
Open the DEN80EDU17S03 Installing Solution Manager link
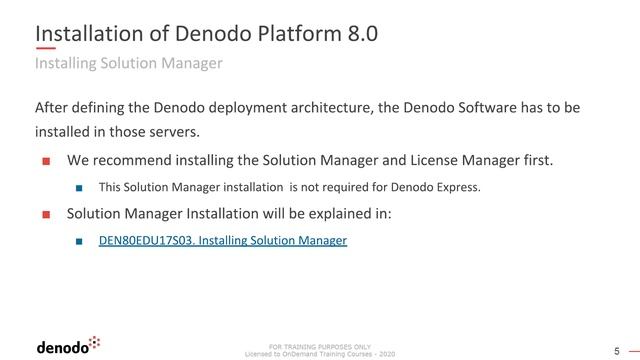coord(223,240)
